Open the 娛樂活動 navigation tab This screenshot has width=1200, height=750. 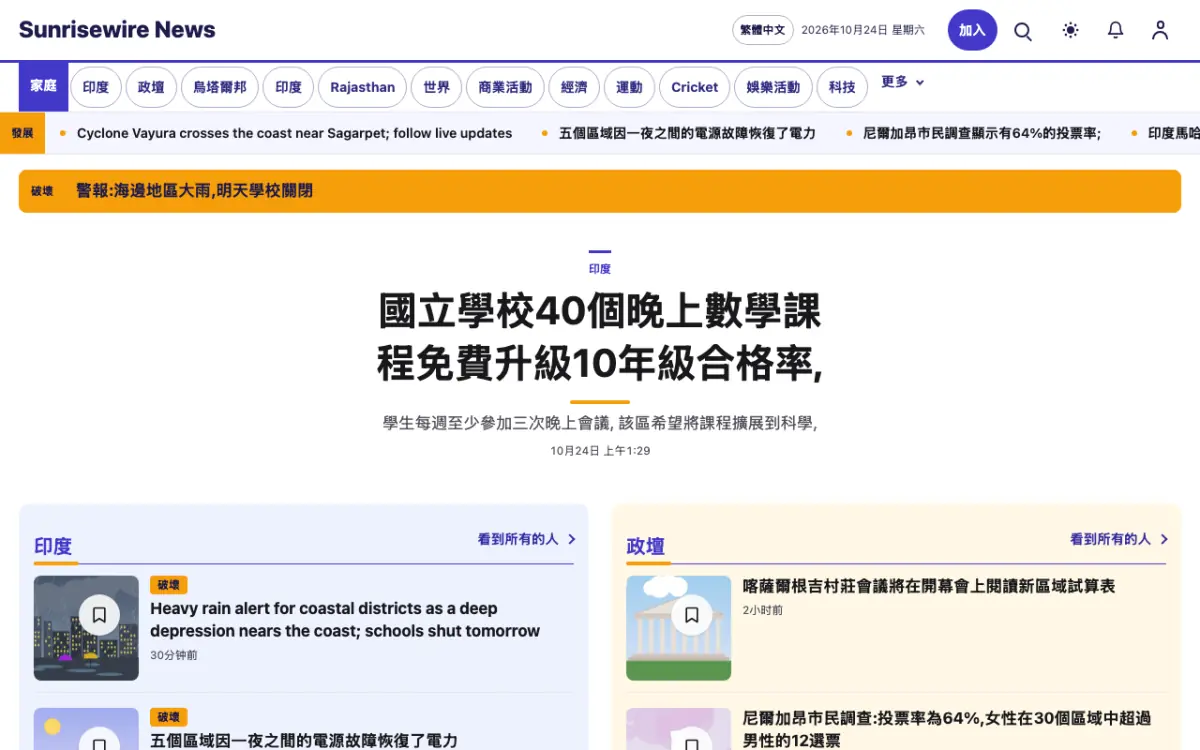point(773,87)
